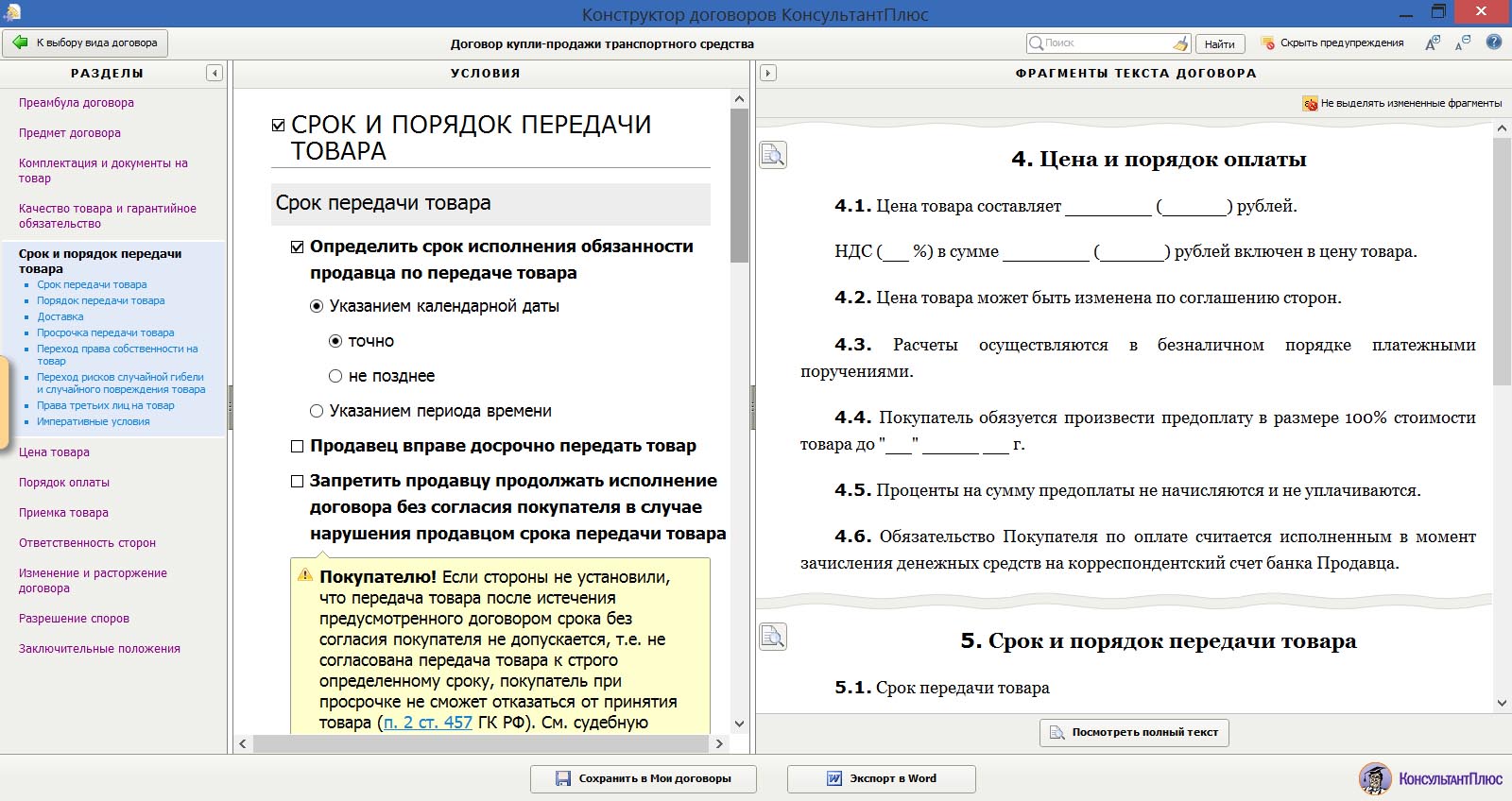Click Скрыть предупреждения toggle
1512x801 pixels.
pyautogui.click(x=1332, y=43)
